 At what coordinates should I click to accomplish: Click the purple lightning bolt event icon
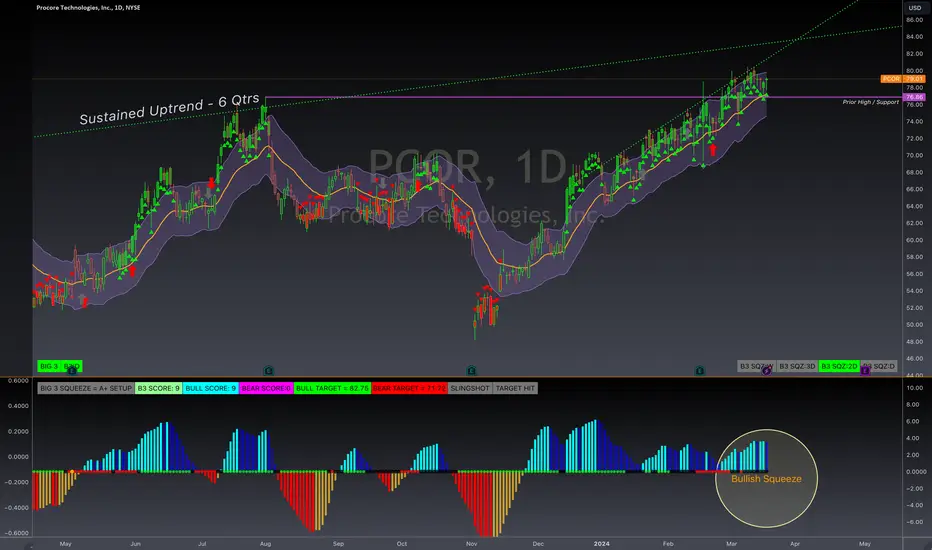(767, 370)
